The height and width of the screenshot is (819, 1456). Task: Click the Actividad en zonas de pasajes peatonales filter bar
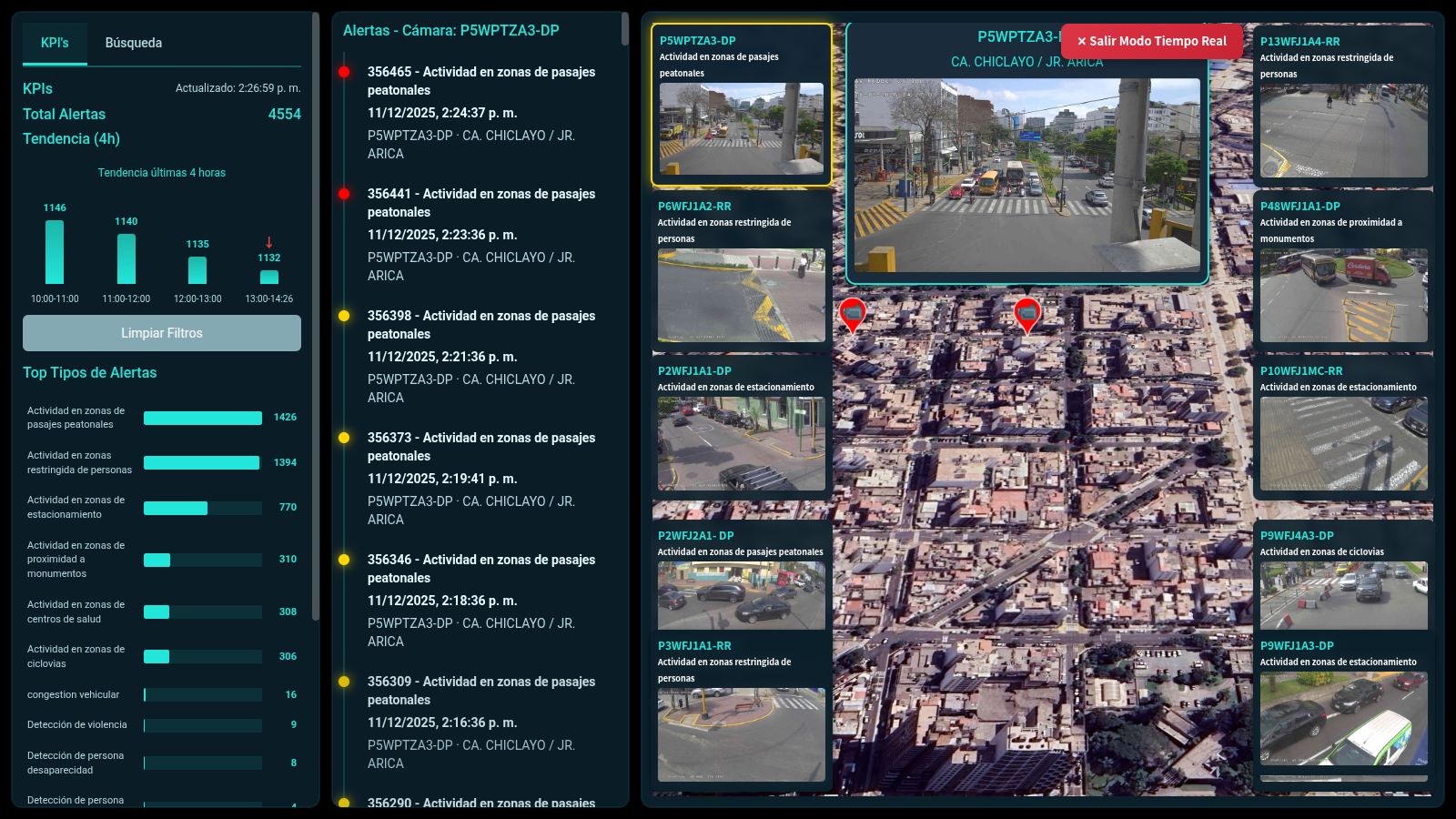[x=202, y=419]
